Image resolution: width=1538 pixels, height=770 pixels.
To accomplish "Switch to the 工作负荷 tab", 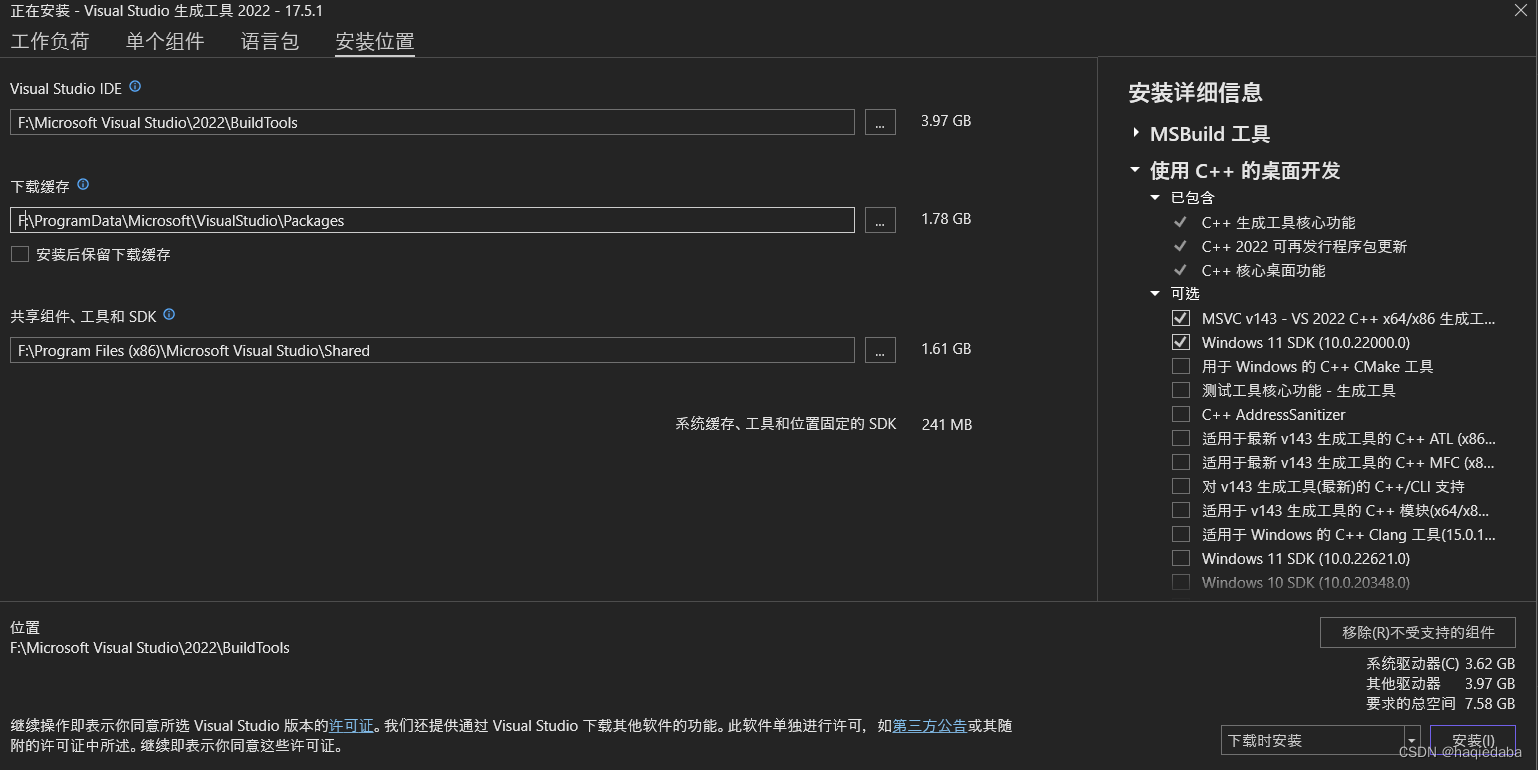I will click(x=50, y=41).
